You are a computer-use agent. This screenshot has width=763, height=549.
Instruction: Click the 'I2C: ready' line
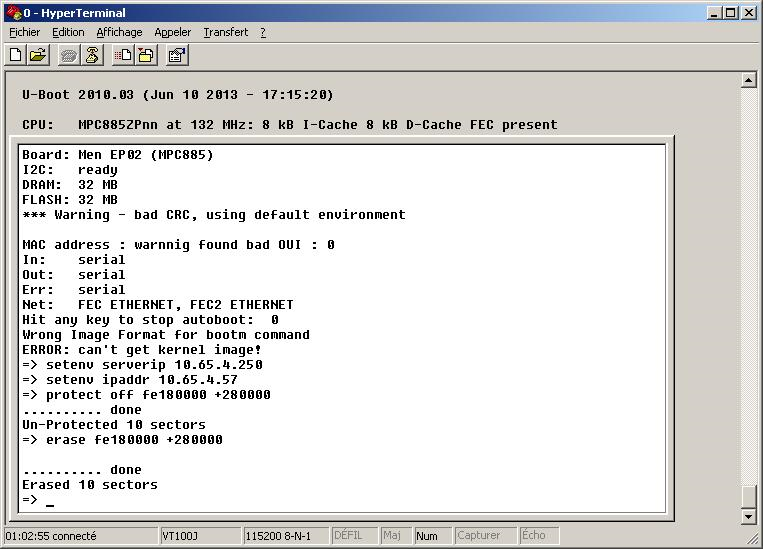pyautogui.click(x=70, y=170)
